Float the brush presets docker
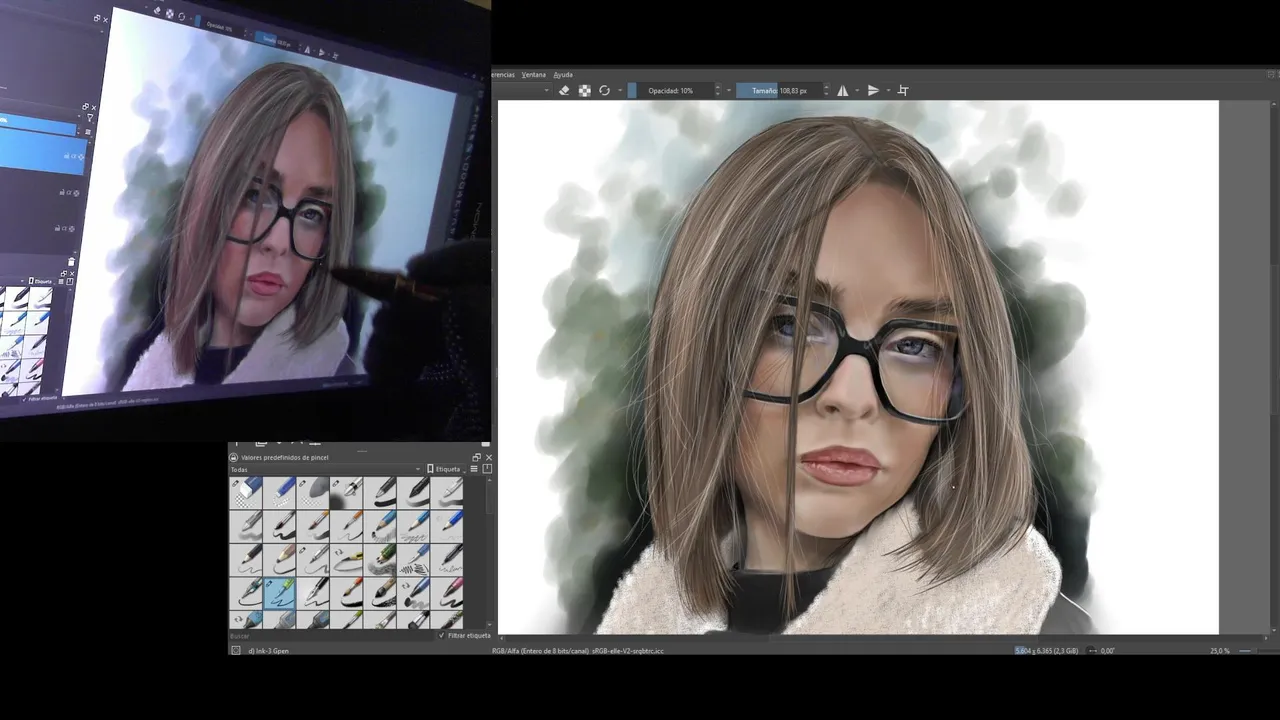The height and width of the screenshot is (720, 1280). 476,457
